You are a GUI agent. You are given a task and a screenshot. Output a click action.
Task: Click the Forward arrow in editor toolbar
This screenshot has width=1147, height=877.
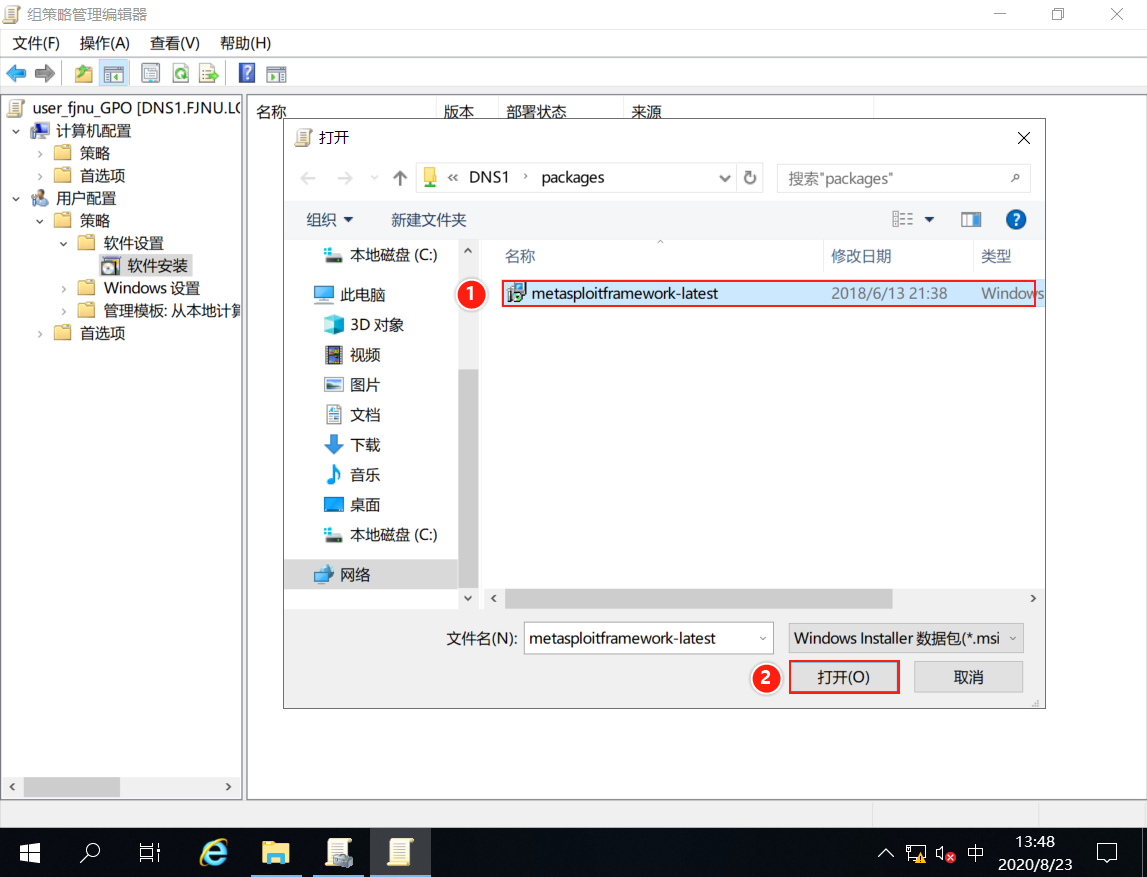tap(45, 73)
